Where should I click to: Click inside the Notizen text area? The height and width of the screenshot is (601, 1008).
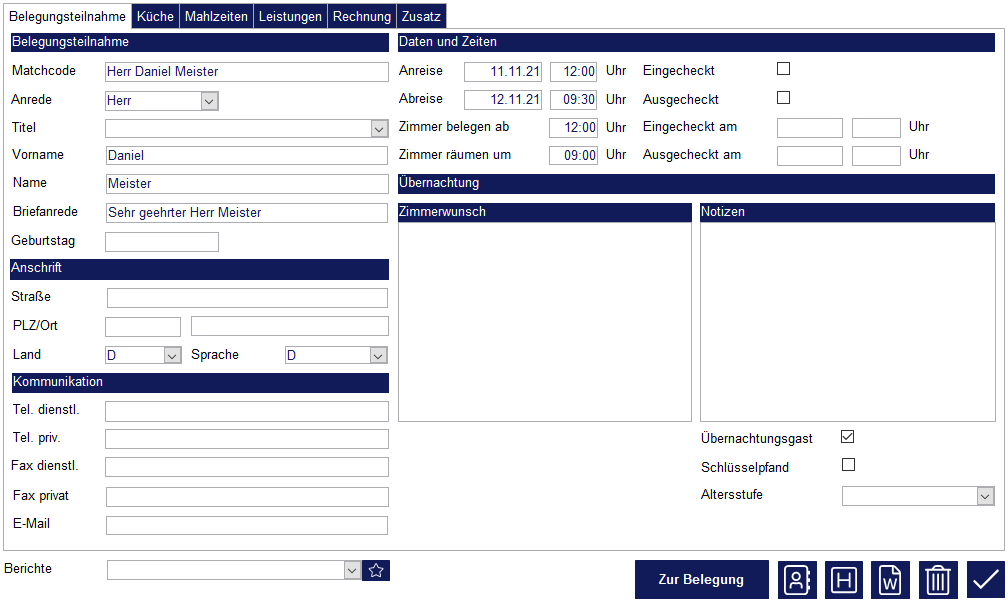click(847, 320)
